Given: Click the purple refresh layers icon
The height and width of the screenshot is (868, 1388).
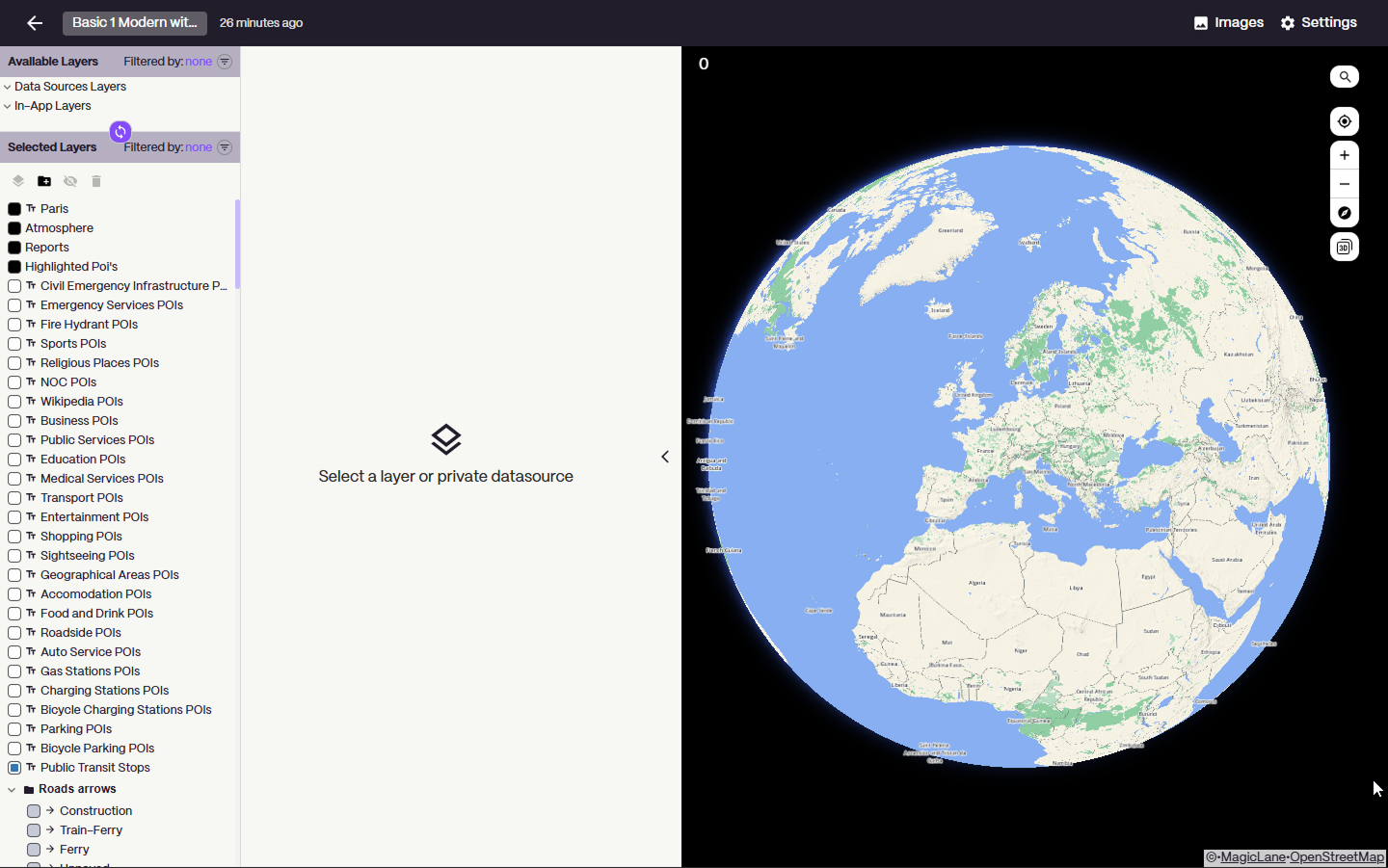Looking at the screenshot, I should [120, 131].
